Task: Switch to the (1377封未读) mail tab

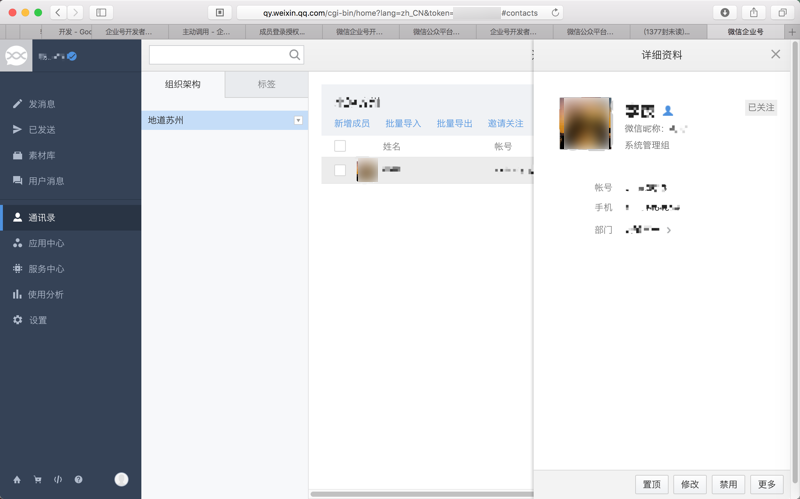Action: point(668,32)
